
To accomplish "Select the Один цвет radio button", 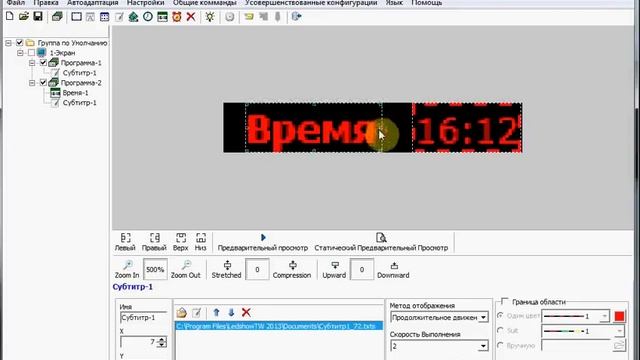I will (x=500, y=316).
